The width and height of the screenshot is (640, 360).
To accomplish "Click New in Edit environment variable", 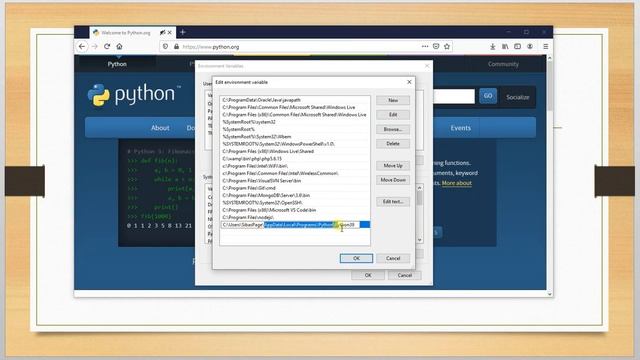I will tap(393, 100).
